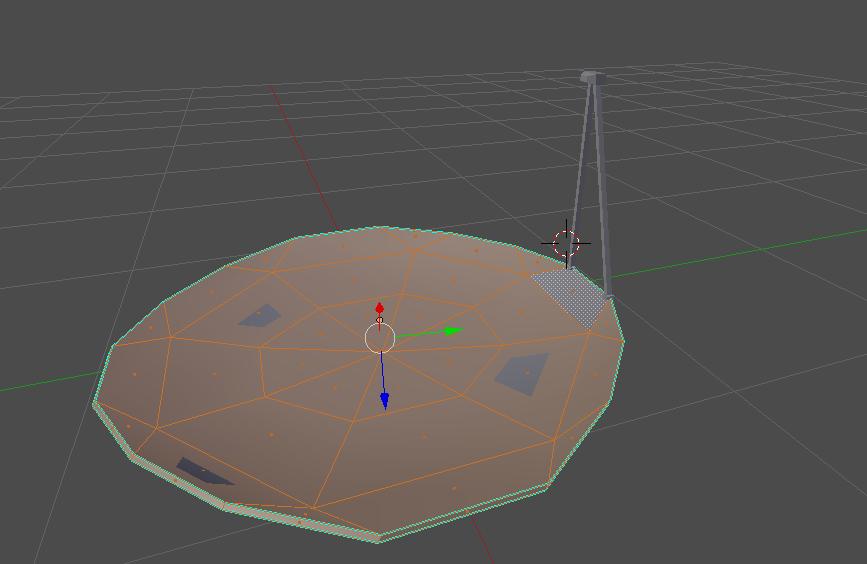Viewport: 867px width, 564px height.
Task: Click the left leg of the tripod
Action: [579, 170]
